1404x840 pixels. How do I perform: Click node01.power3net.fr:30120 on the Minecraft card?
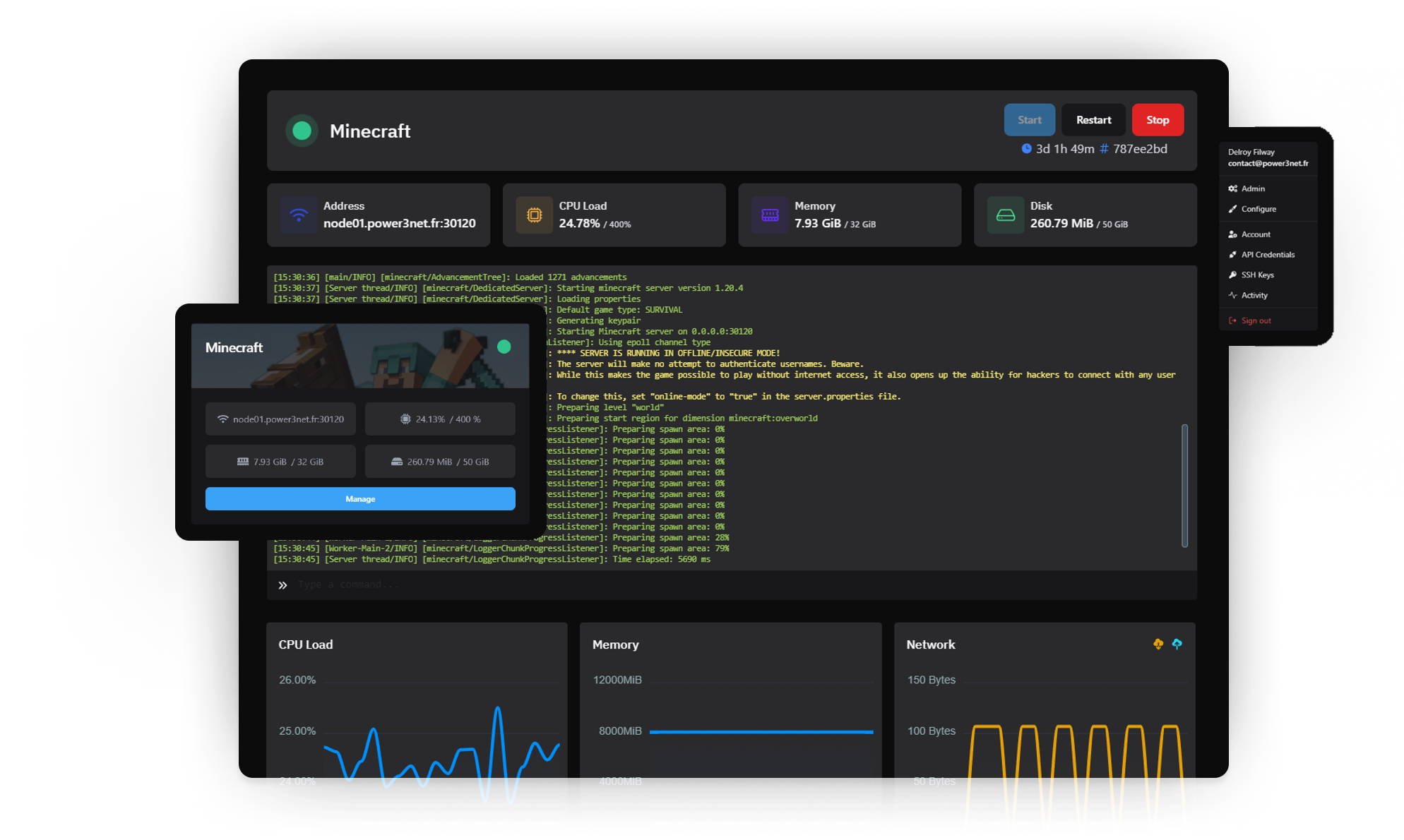(x=288, y=419)
